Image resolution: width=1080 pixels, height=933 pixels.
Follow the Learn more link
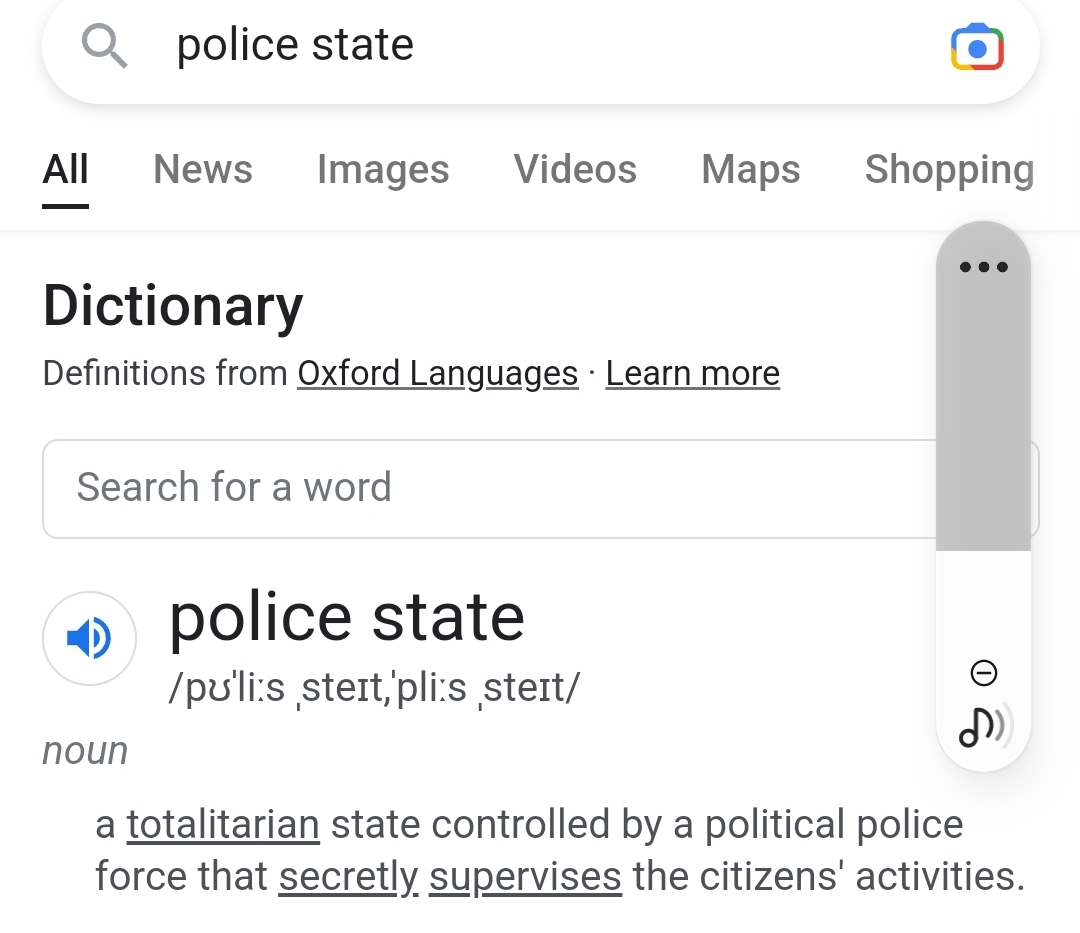point(693,374)
